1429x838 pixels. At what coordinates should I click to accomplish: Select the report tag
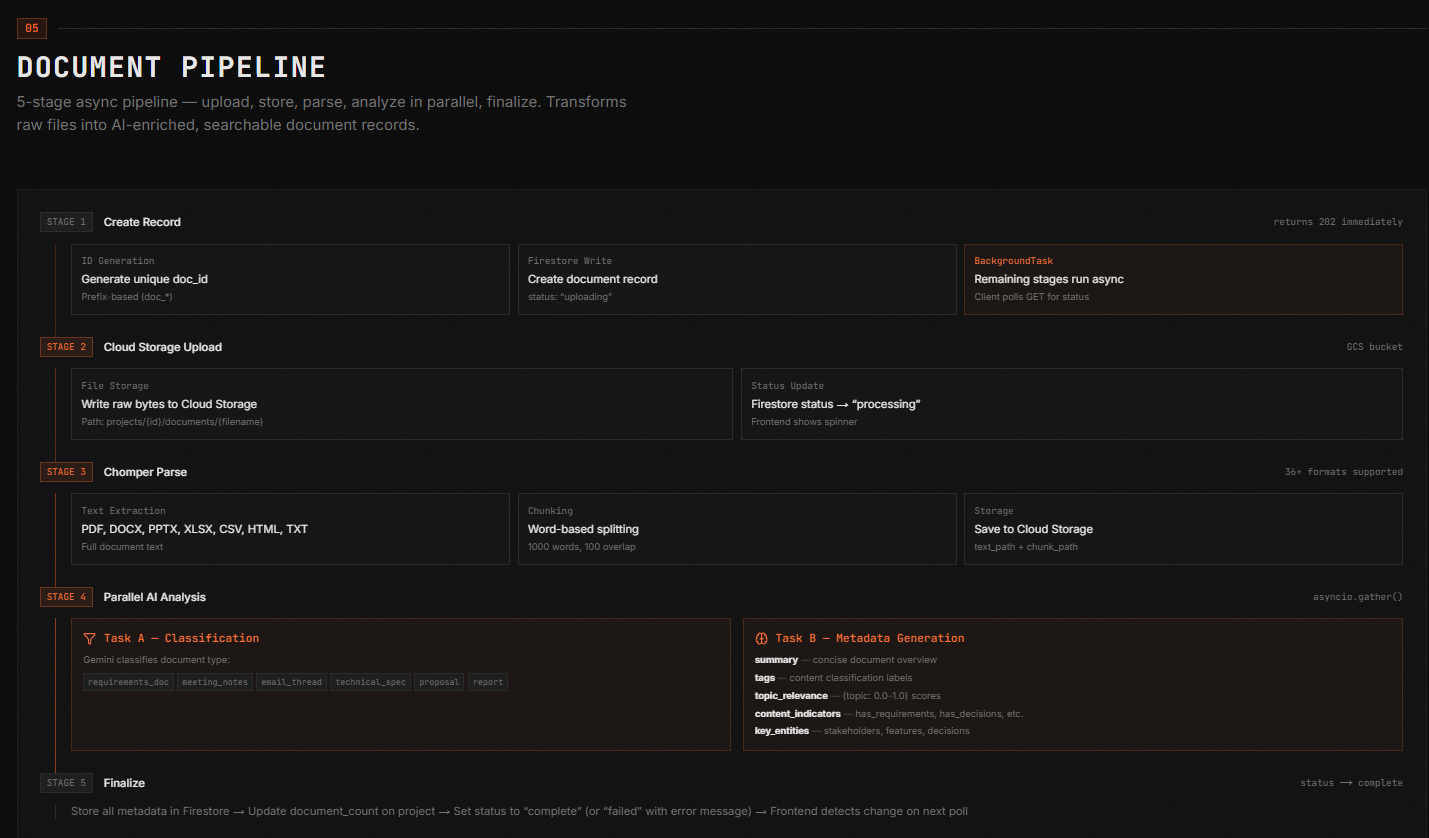[488, 682]
